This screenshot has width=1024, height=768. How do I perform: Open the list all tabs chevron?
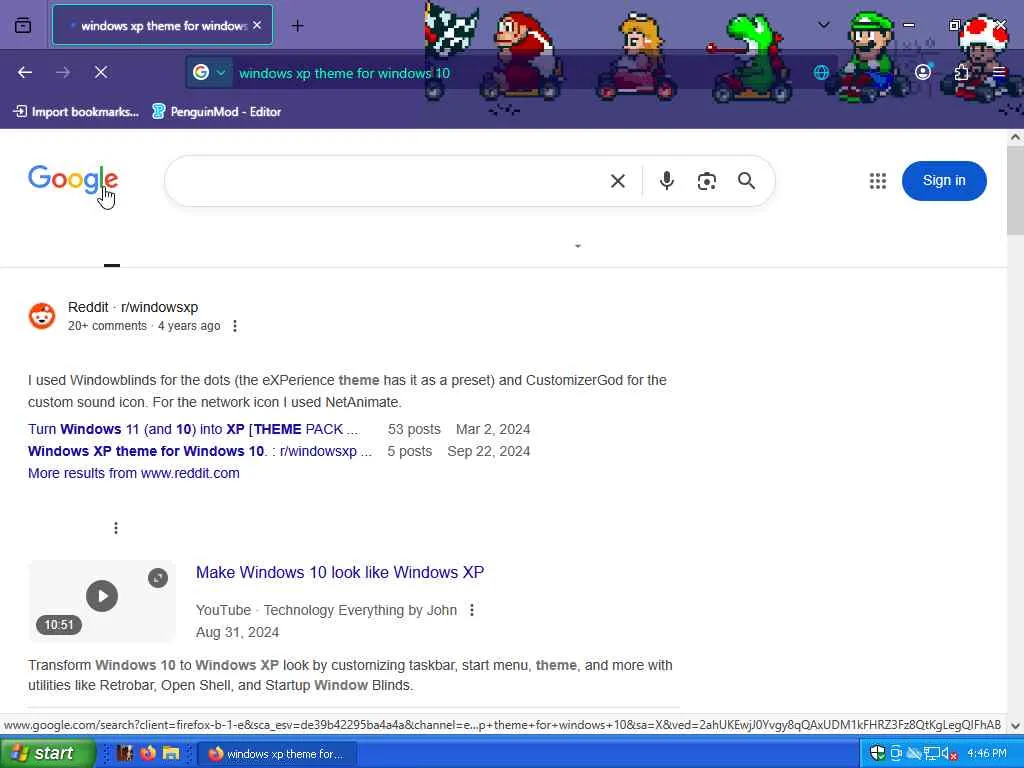(x=824, y=25)
